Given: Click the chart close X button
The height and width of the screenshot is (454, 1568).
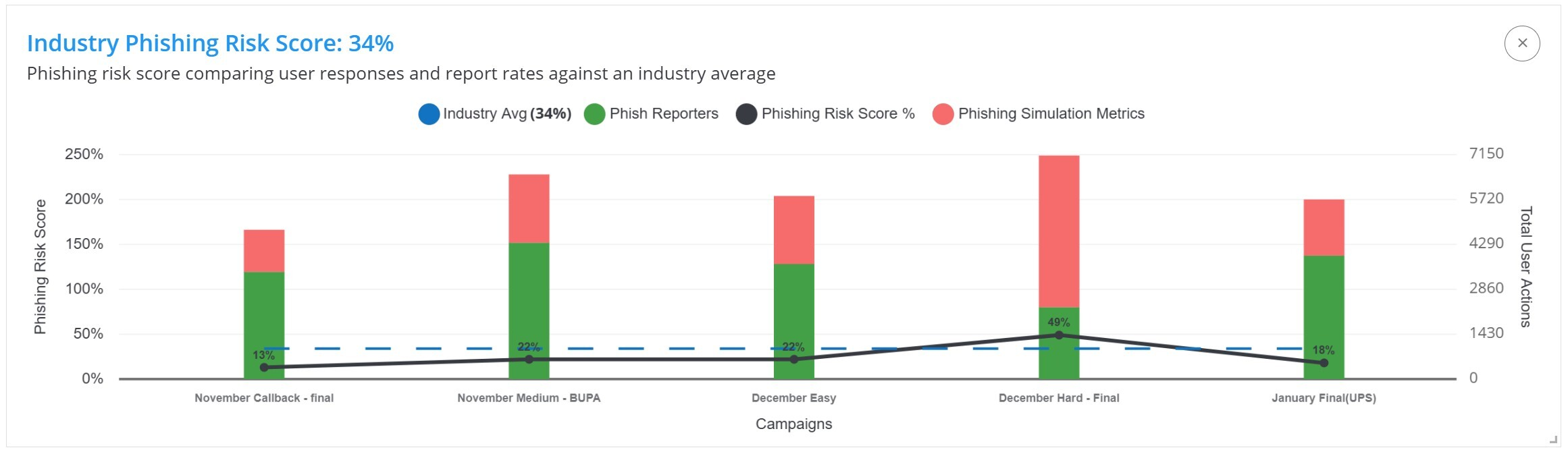Looking at the screenshot, I should click(x=1521, y=42).
